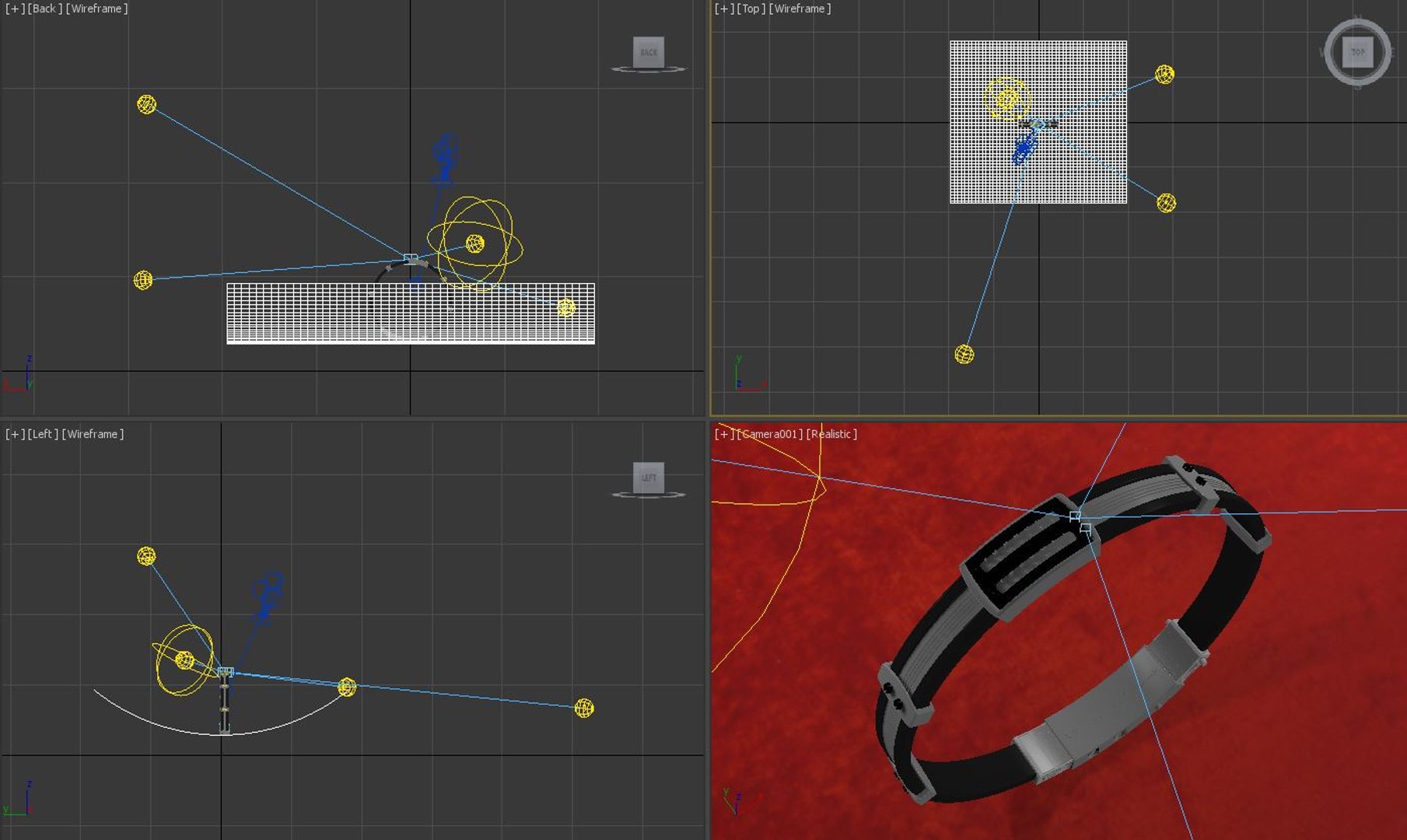Screen dimensions: 1407x840
Task: Open the [+] menu in Back viewport
Action: coord(15,9)
